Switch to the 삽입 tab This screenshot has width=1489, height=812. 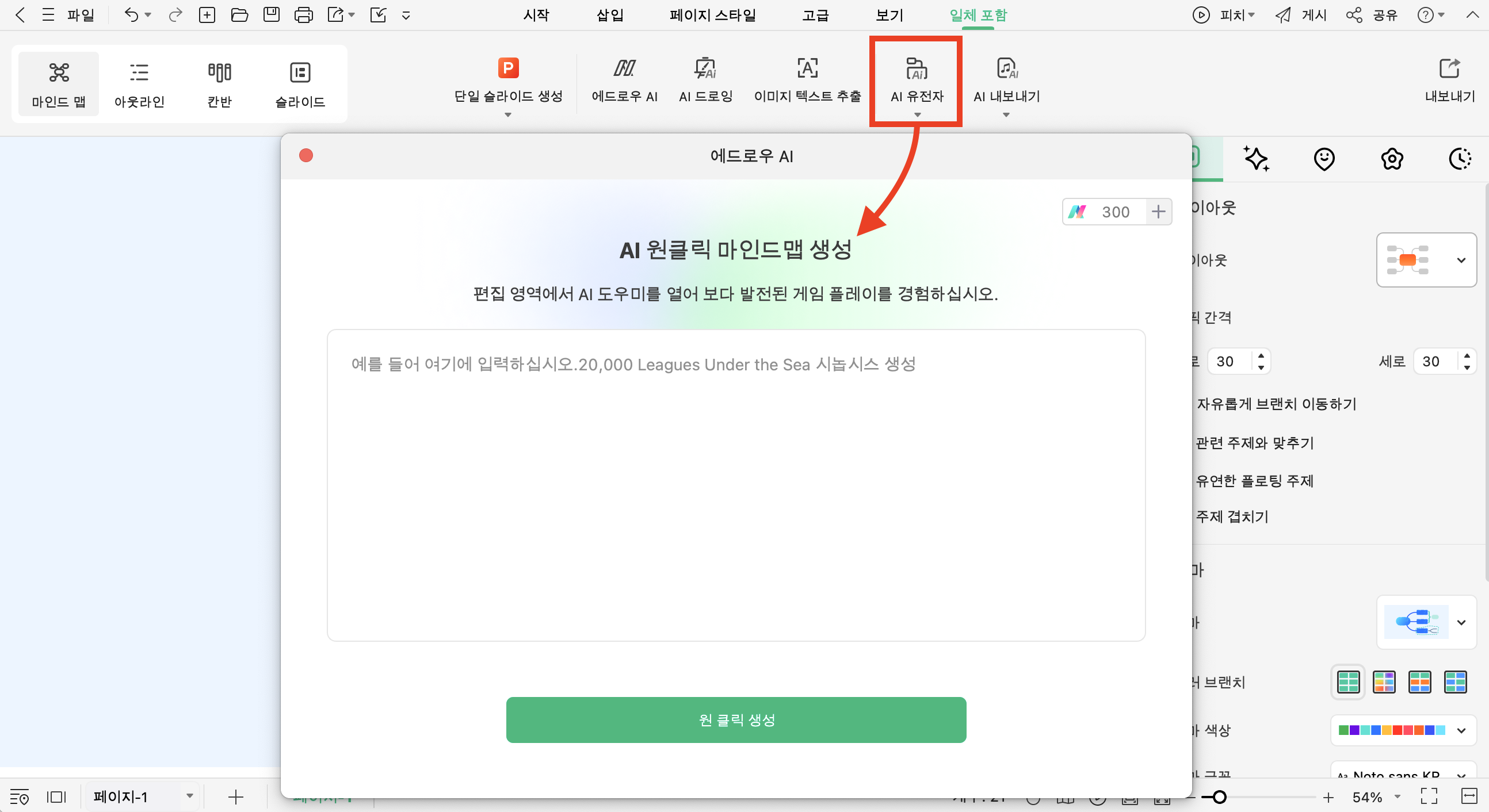[x=610, y=15]
